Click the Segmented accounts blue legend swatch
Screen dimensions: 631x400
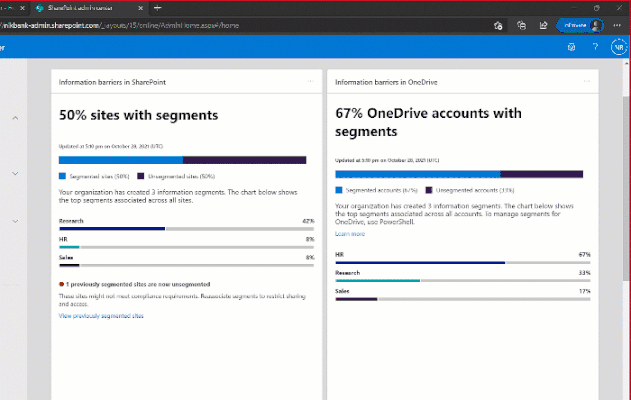(339, 190)
